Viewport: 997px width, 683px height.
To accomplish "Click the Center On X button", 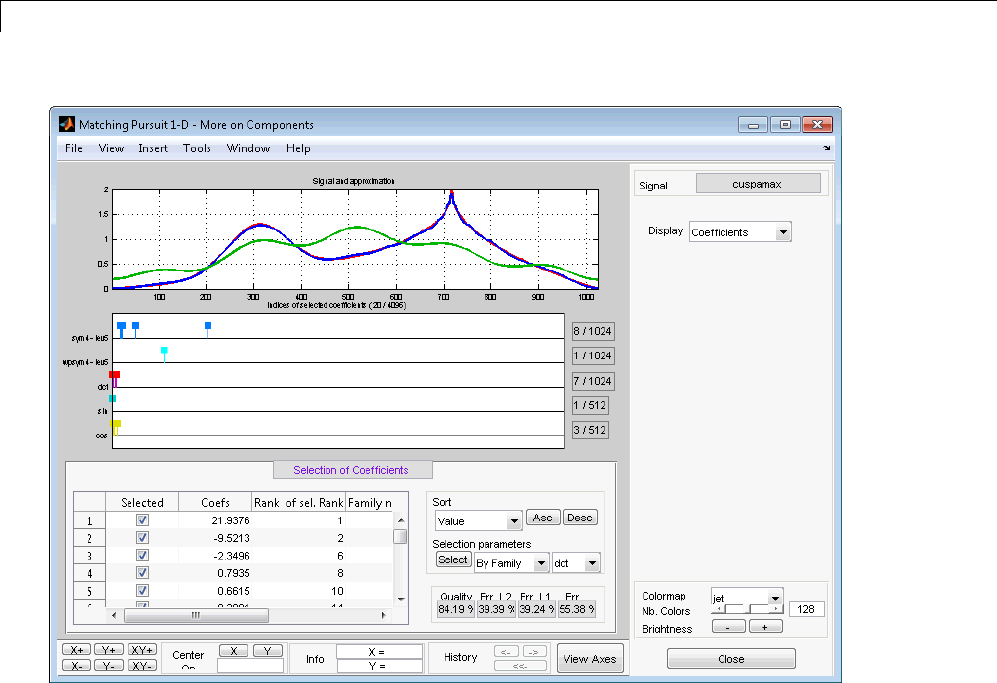I will click(233, 650).
